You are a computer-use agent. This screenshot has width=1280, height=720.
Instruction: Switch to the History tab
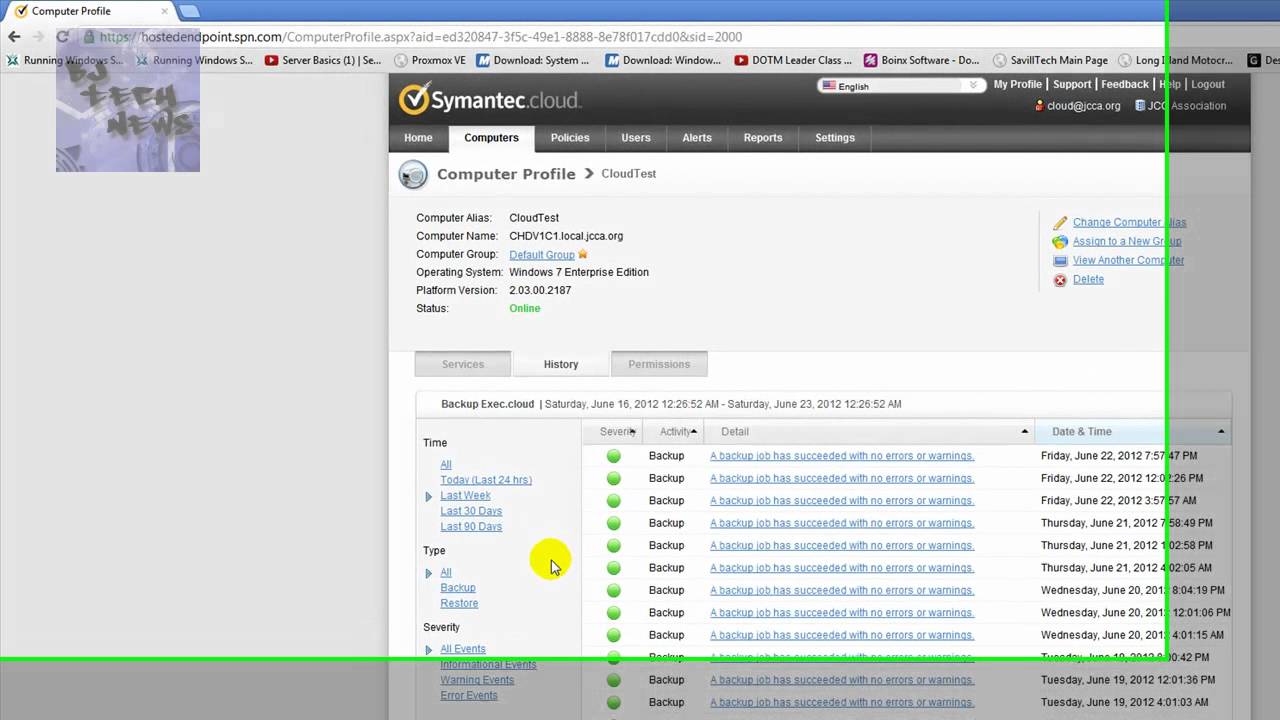[x=561, y=365]
